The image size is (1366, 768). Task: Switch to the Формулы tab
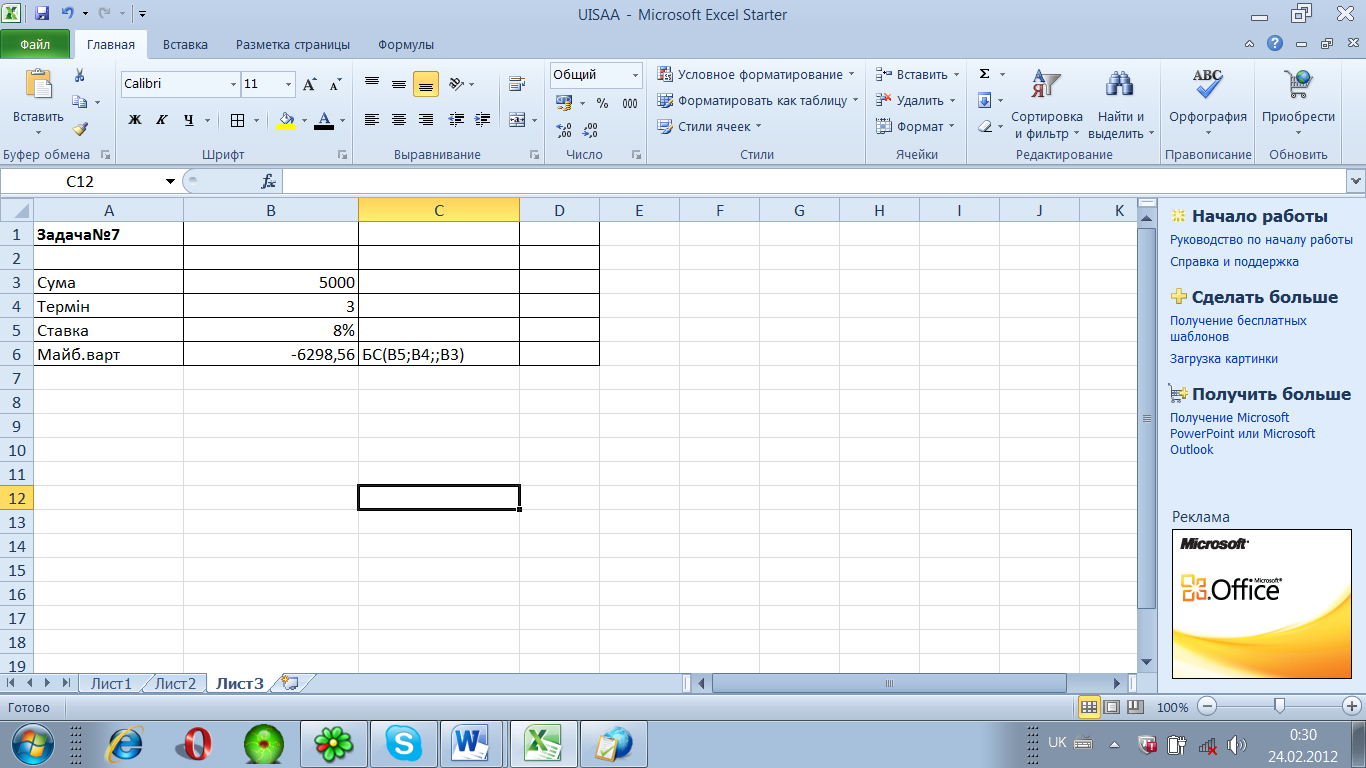(x=406, y=44)
